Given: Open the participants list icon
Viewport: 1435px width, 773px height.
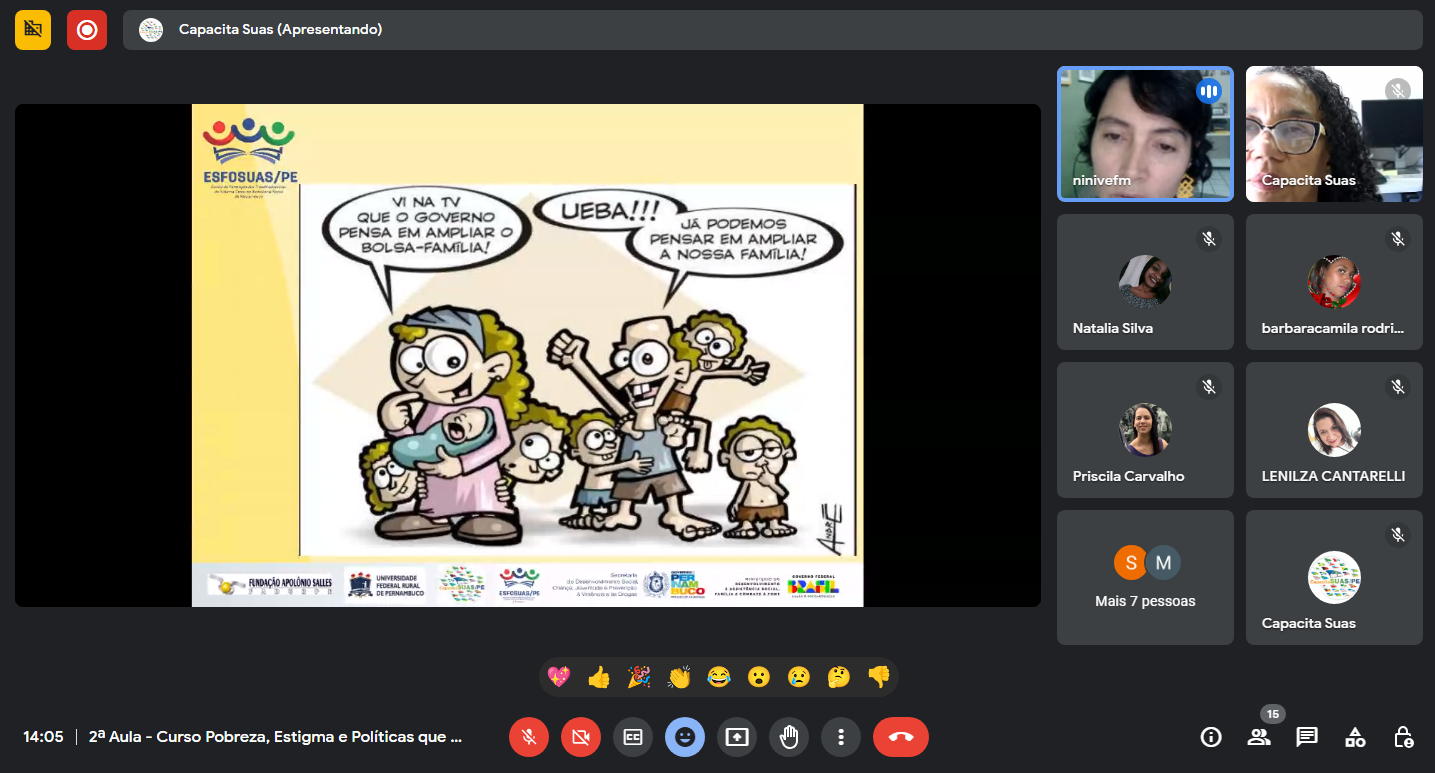Looking at the screenshot, I should point(1259,738).
